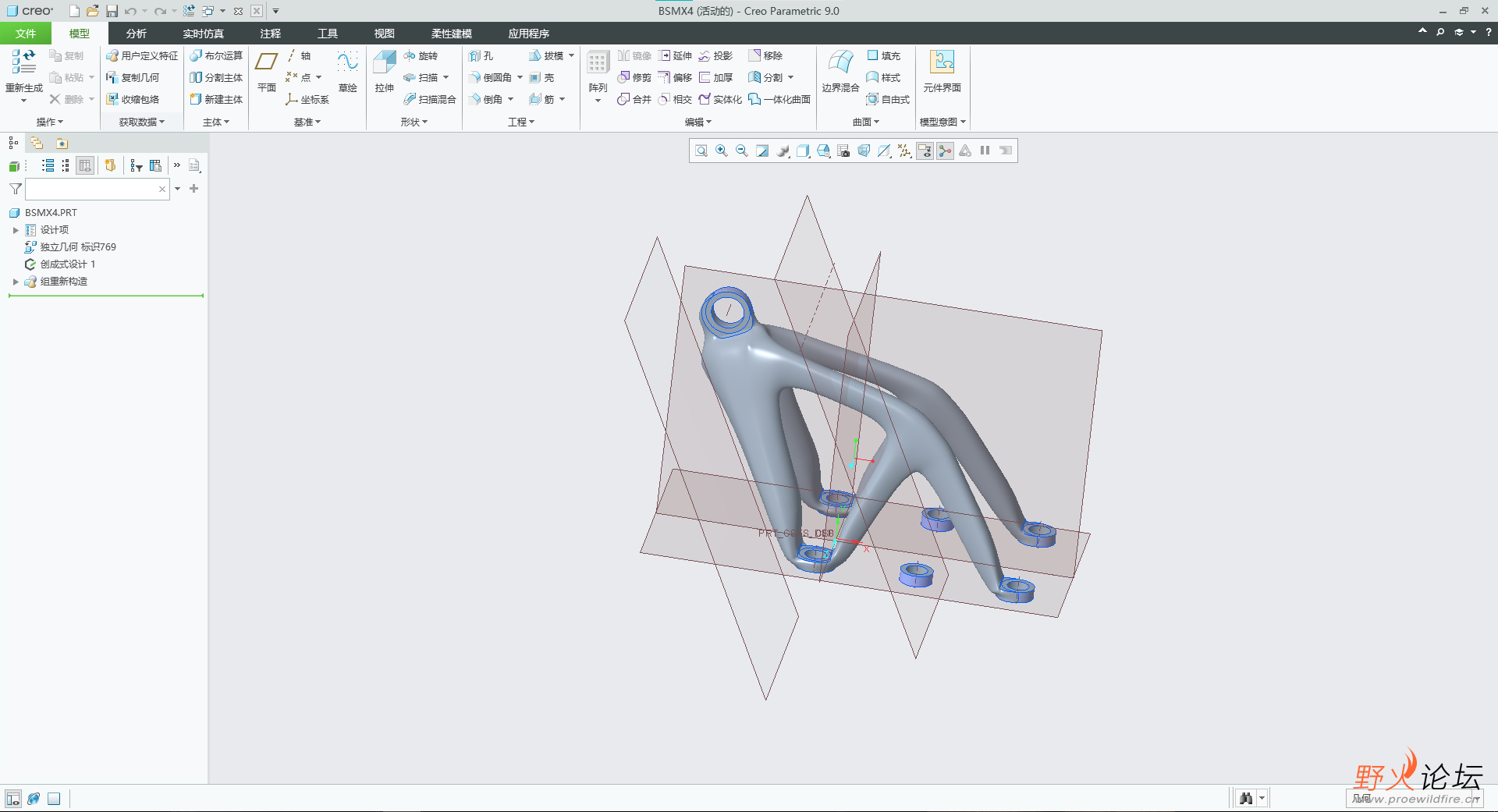Select the Revolve (旋转) tool
Image resolution: width=1498 pixels, height=812 pixels.
[421, 55]
